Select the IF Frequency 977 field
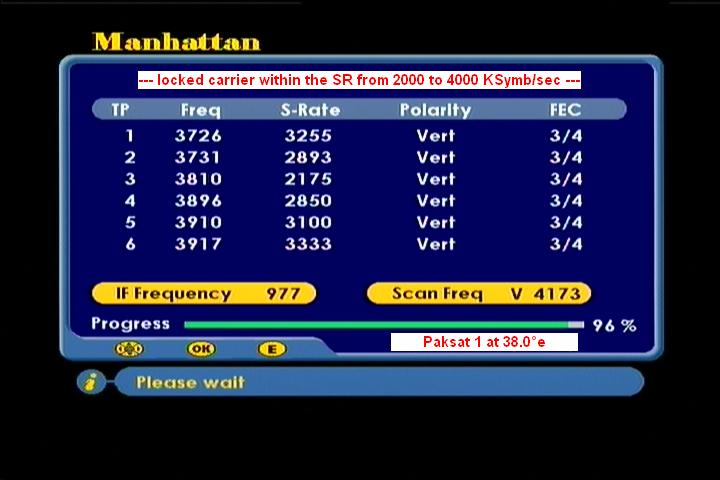The width and height of the screenshot is (720, 480). (x=203, y=293)
